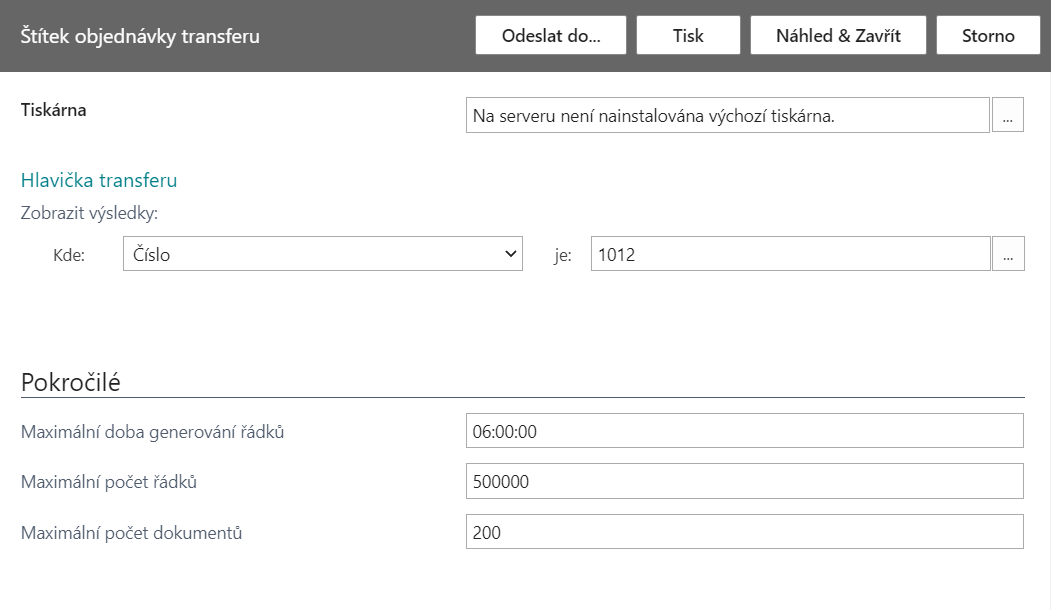Focus the maximum documents field showing 200
Image resolution: width=1051 pixels, height=610 pixels.
tap(745, 532)
